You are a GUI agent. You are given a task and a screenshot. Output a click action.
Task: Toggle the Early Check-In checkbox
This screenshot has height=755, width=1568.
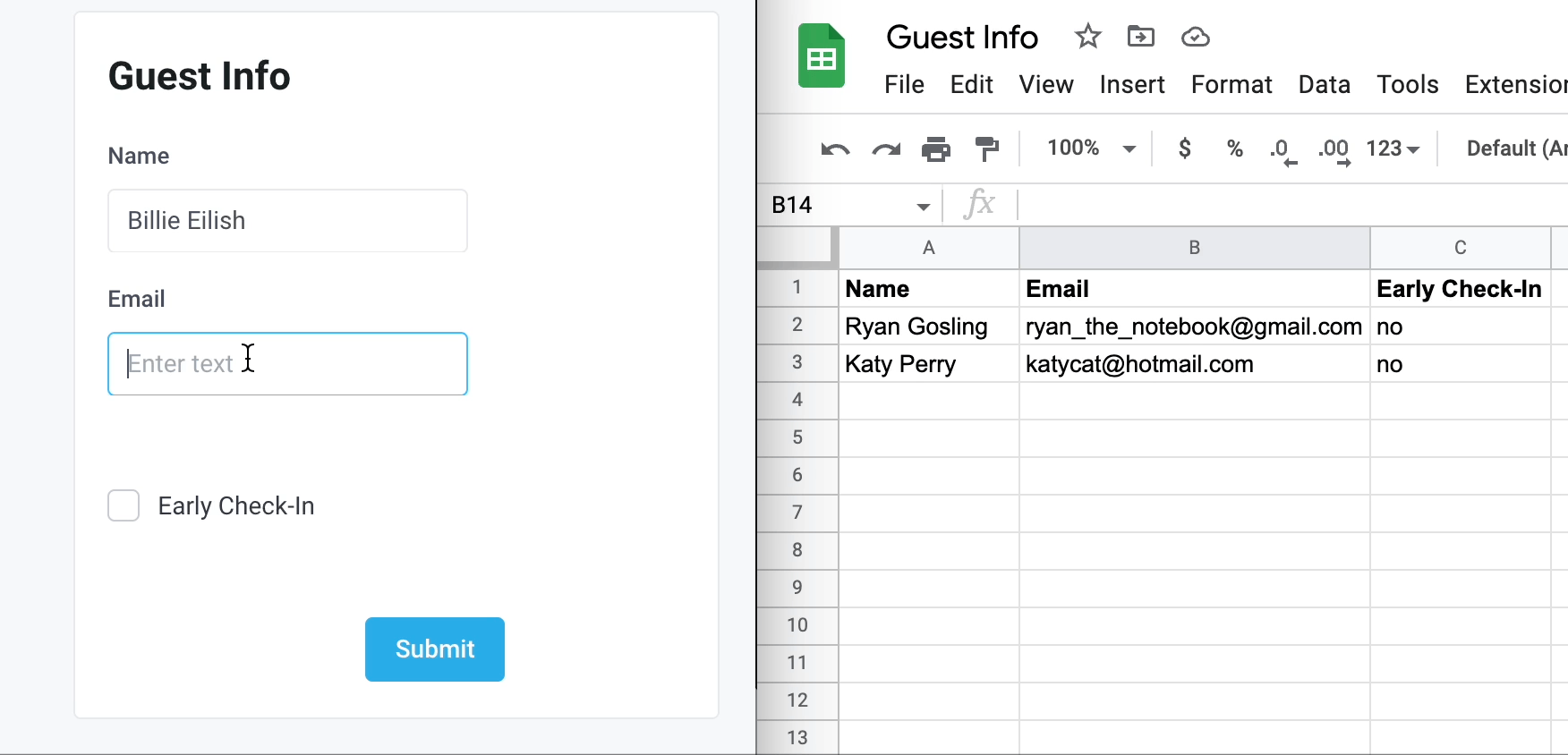(x=124, y=505)
